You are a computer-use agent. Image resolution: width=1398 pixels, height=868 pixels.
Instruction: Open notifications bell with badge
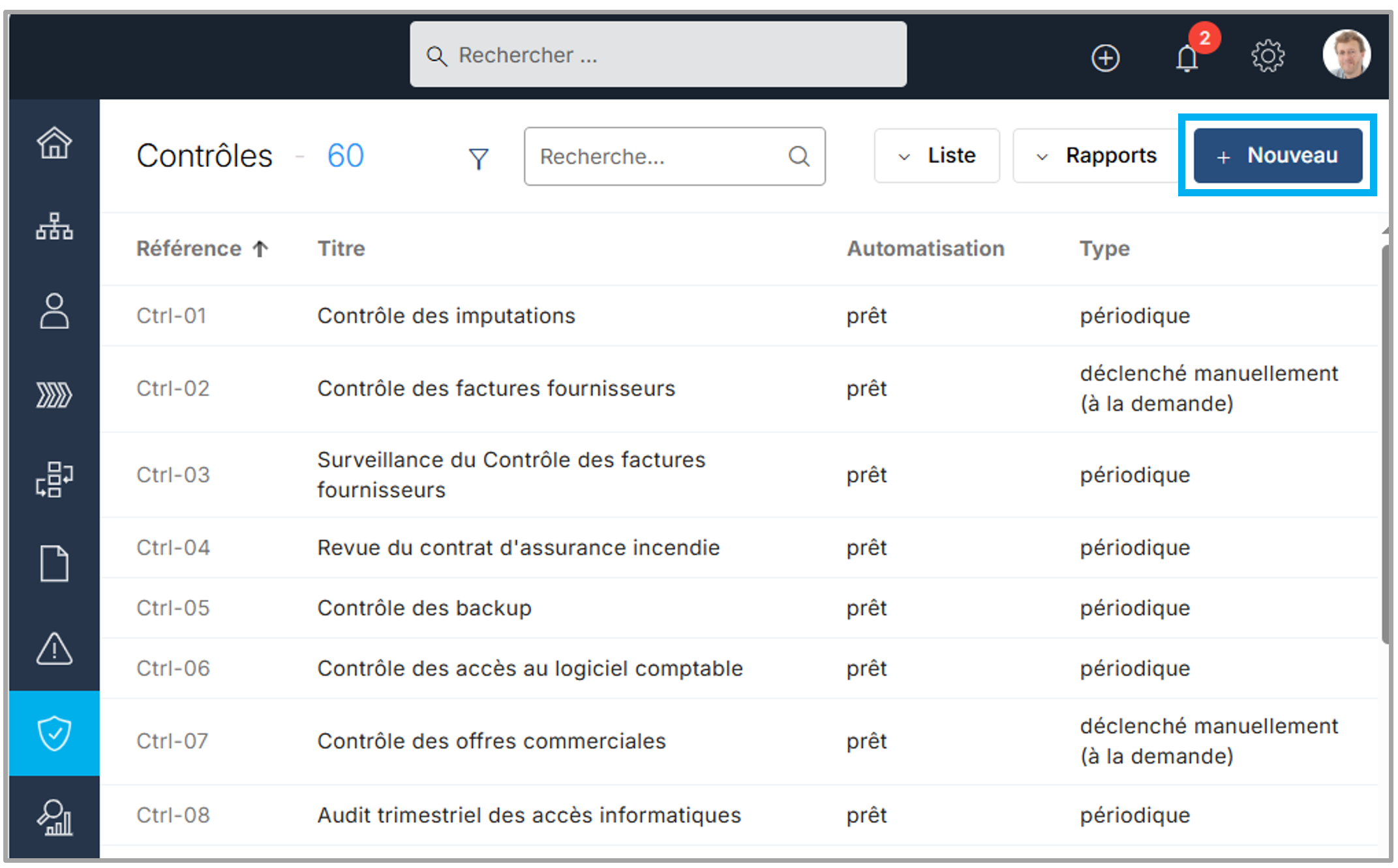point(1187,57)
